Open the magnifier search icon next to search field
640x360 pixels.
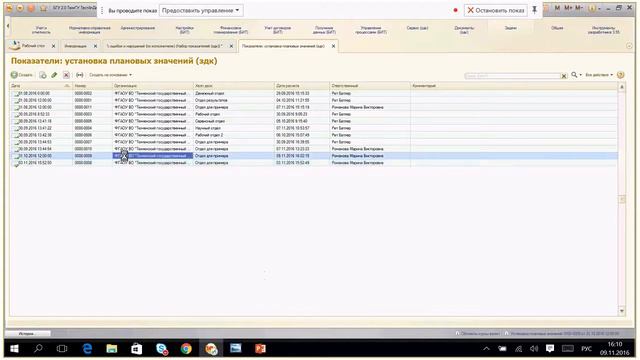(574, 75)
